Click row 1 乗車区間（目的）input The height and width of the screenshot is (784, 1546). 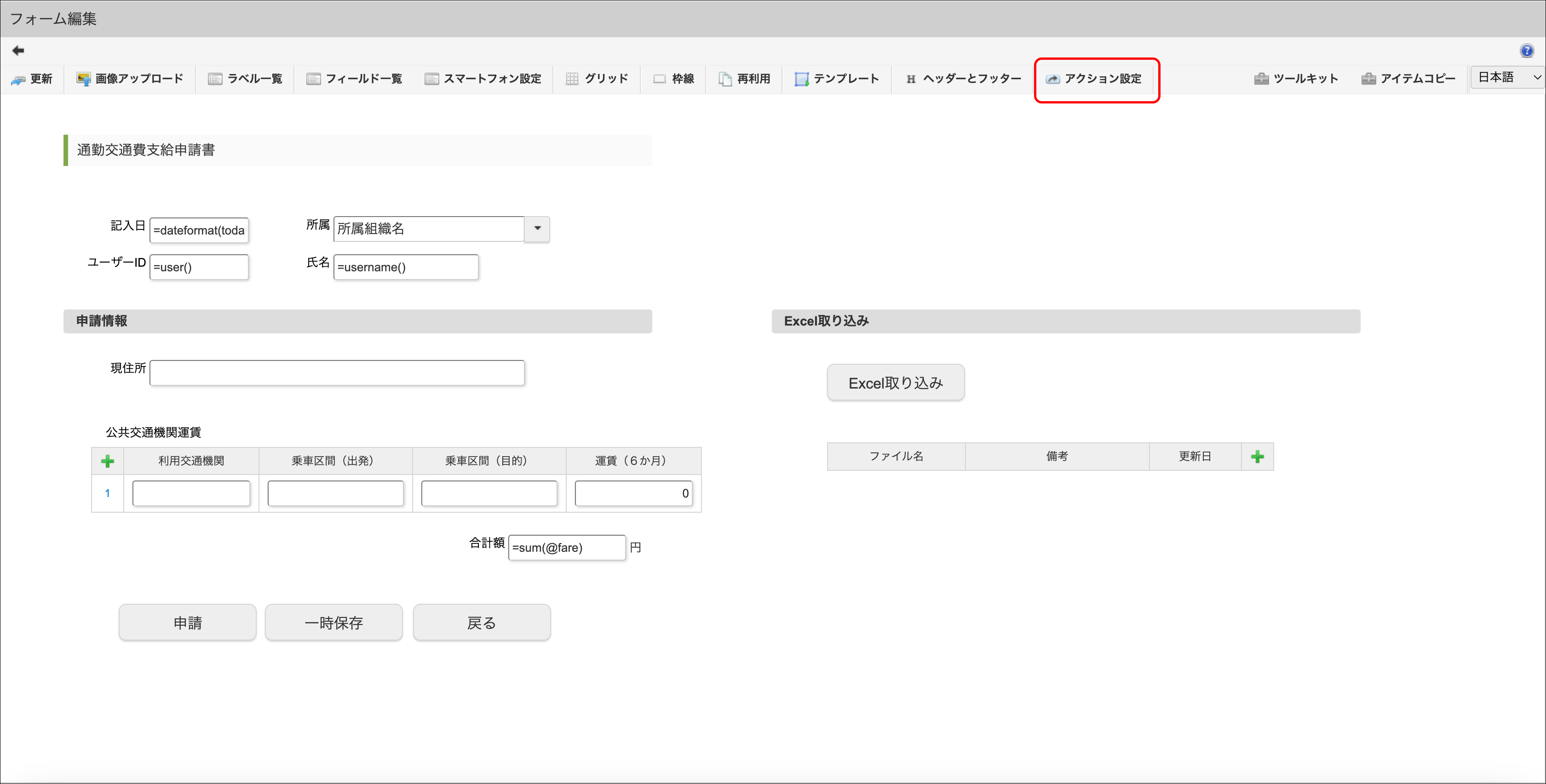point(489,493)
